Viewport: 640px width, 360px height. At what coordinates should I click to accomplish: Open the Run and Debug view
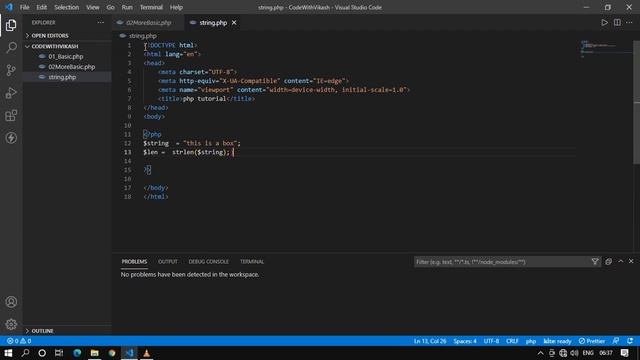[11, 93]
